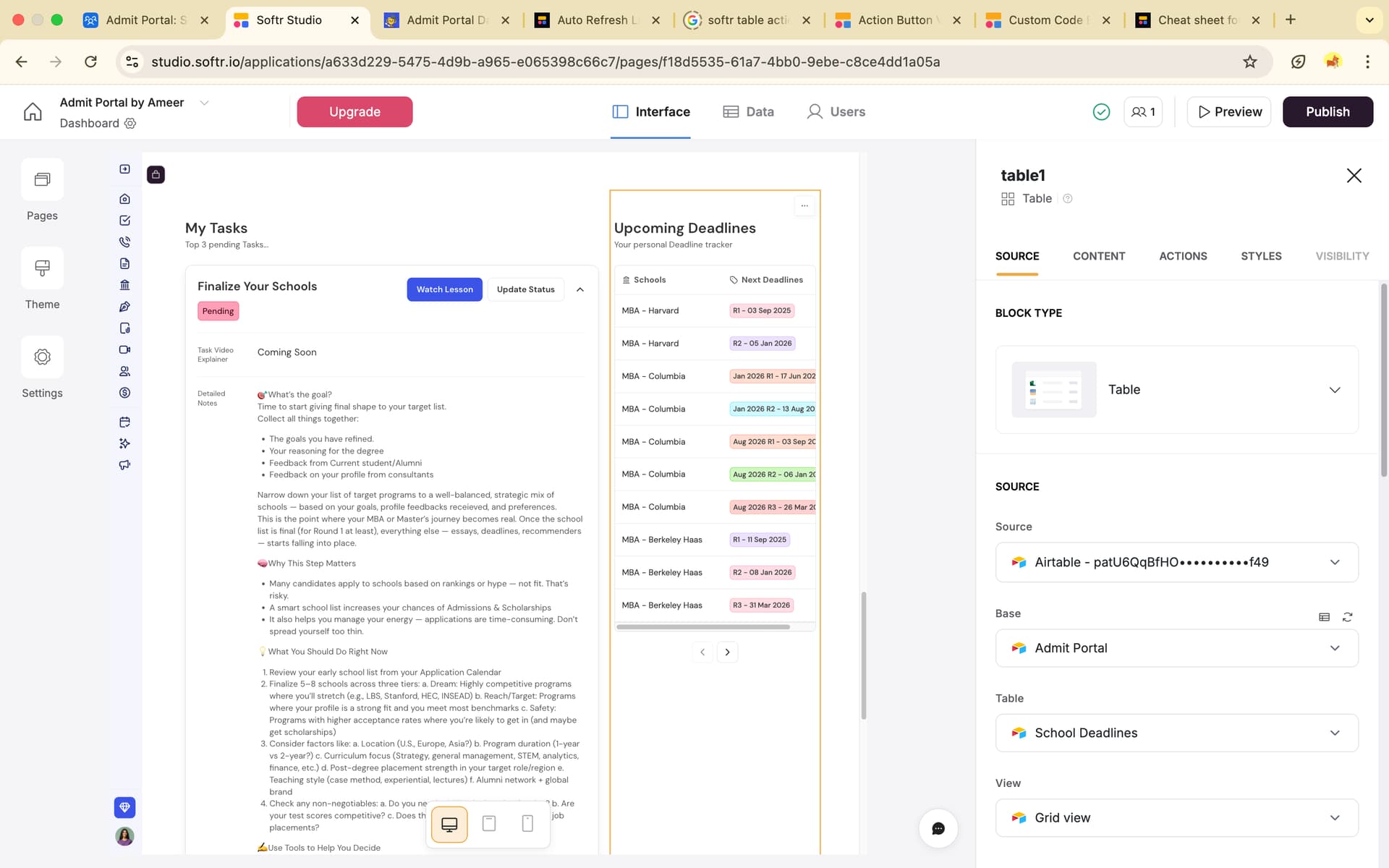Switch to mobile preview mode
This screenshot has width=1389, height=868.
(x=527, y=824)
